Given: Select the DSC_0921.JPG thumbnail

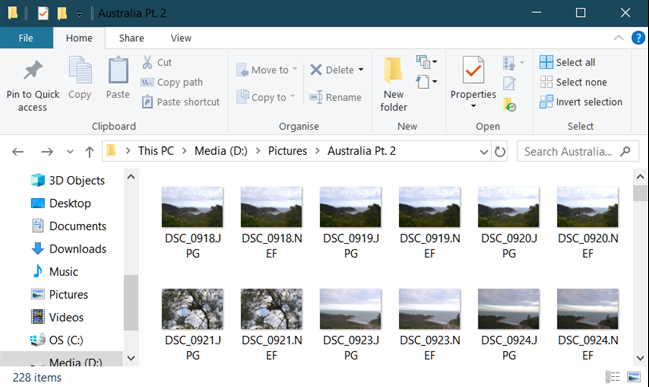Looking at the screenshot, I should pyautogui.click(x=192, y=322).
